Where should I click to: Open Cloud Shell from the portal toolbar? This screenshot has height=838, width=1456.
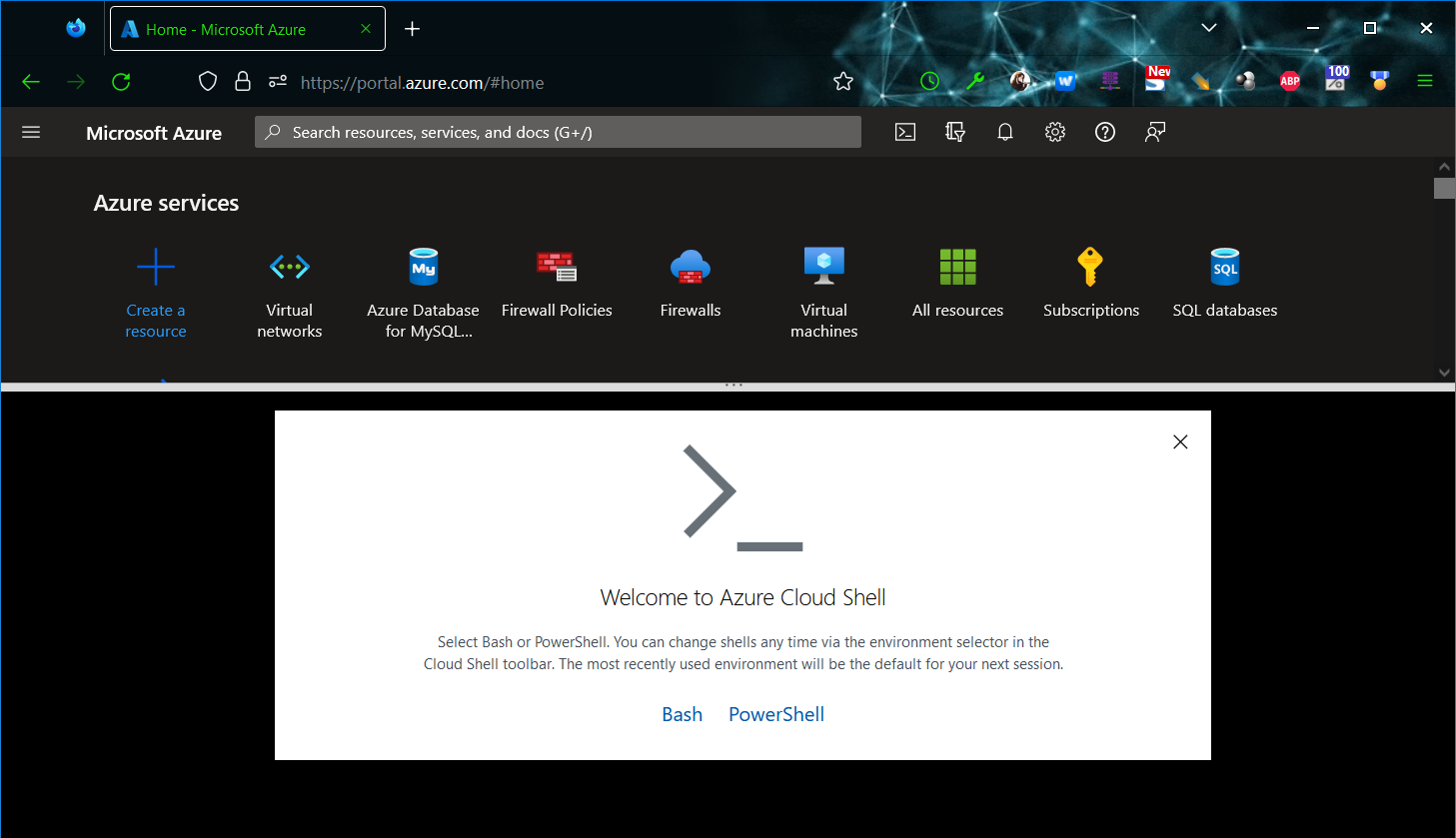[x=905, y=132]
